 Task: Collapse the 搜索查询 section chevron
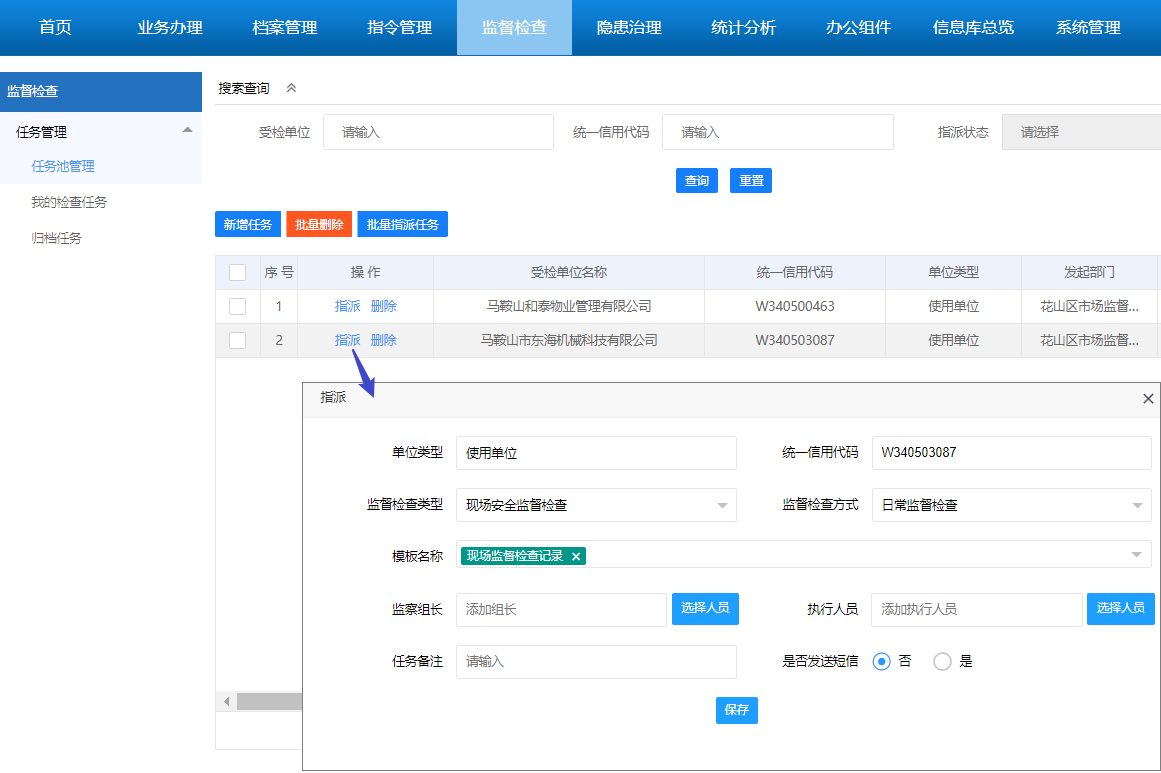click(x=291, y=88)
